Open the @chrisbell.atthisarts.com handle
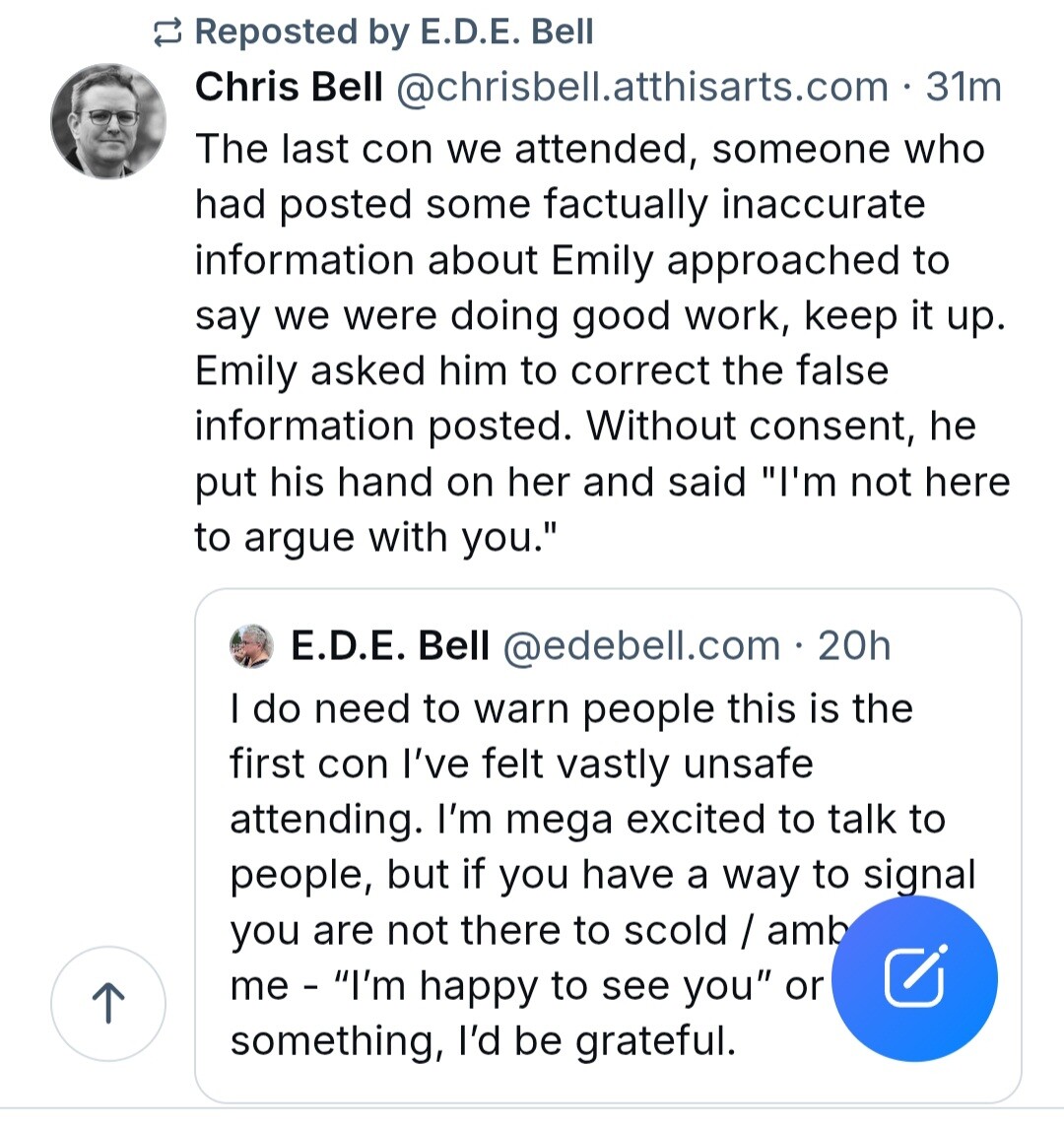This screenshot has width=1064, height=1128. point(641,87)
